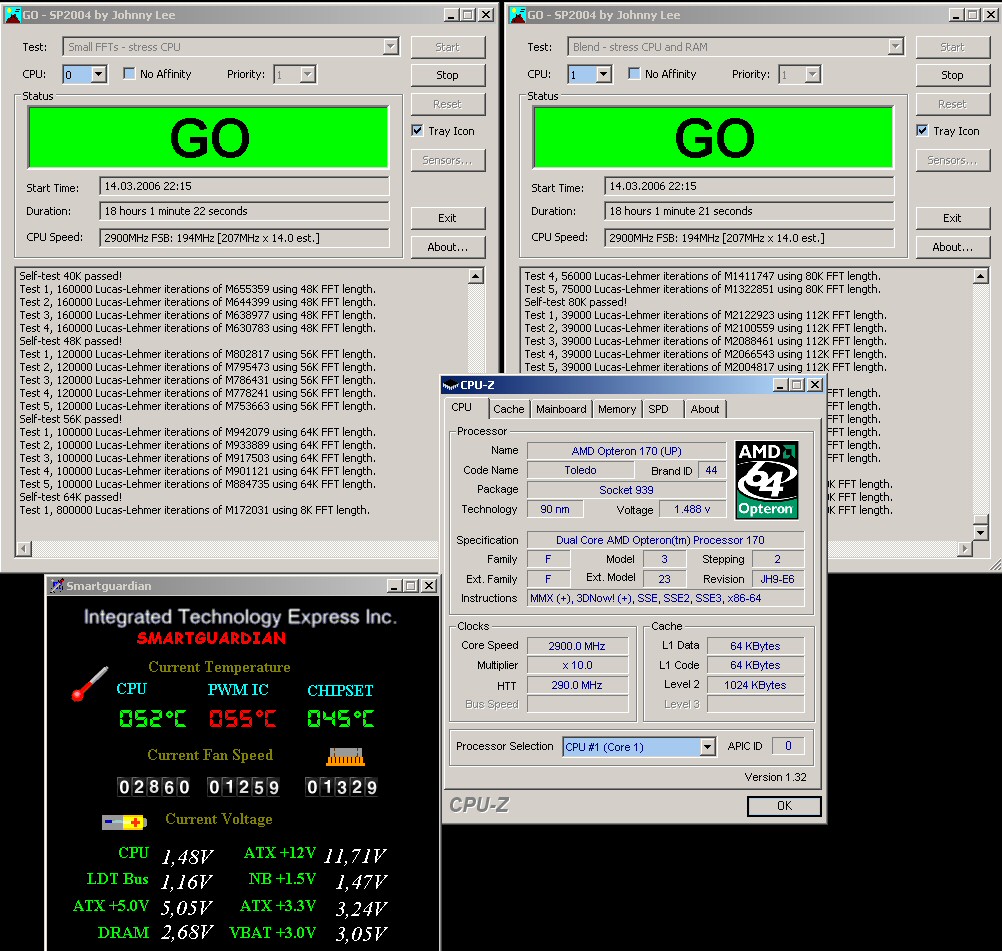Image resolution: width=1002 pixels, height=951 pixels.
Task: Click Exit in the right SP2004 window
Action: (952, 218)
